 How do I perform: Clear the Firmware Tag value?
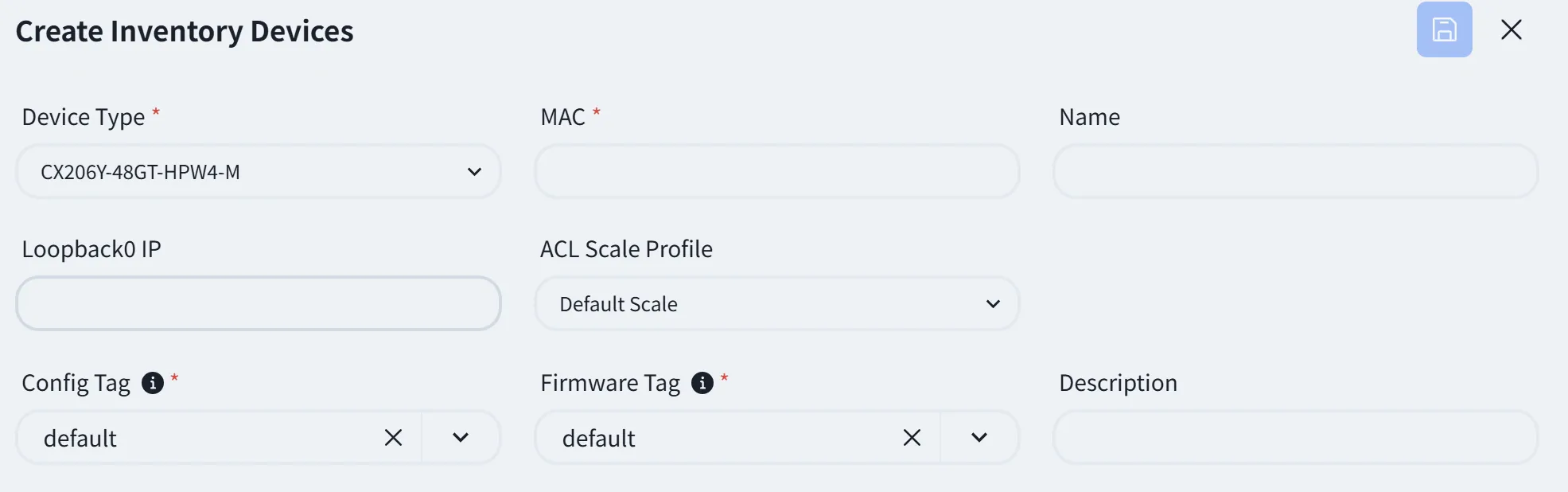(x=912, y=437)
